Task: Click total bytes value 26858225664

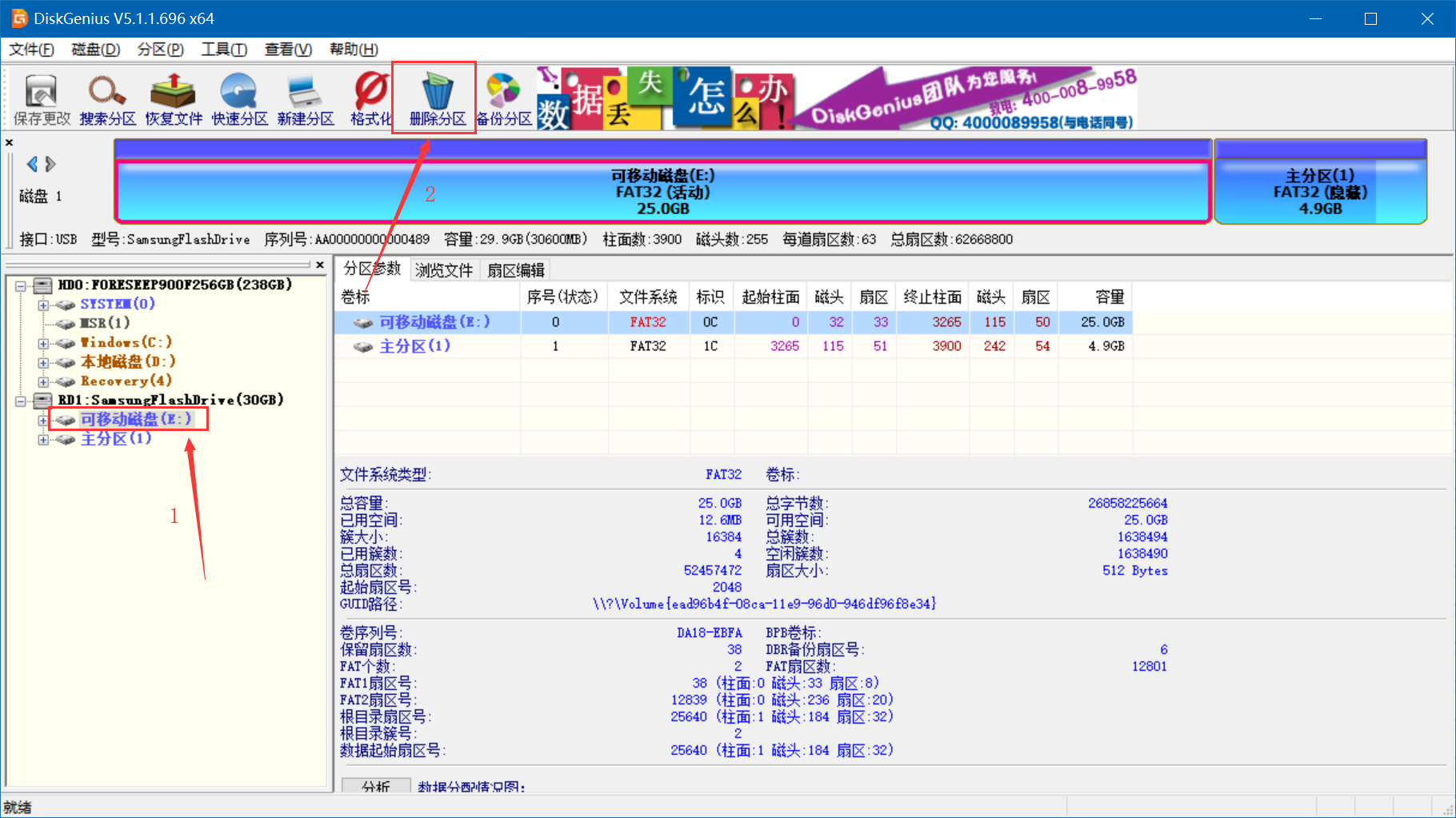Action: tap(1127, 503)
